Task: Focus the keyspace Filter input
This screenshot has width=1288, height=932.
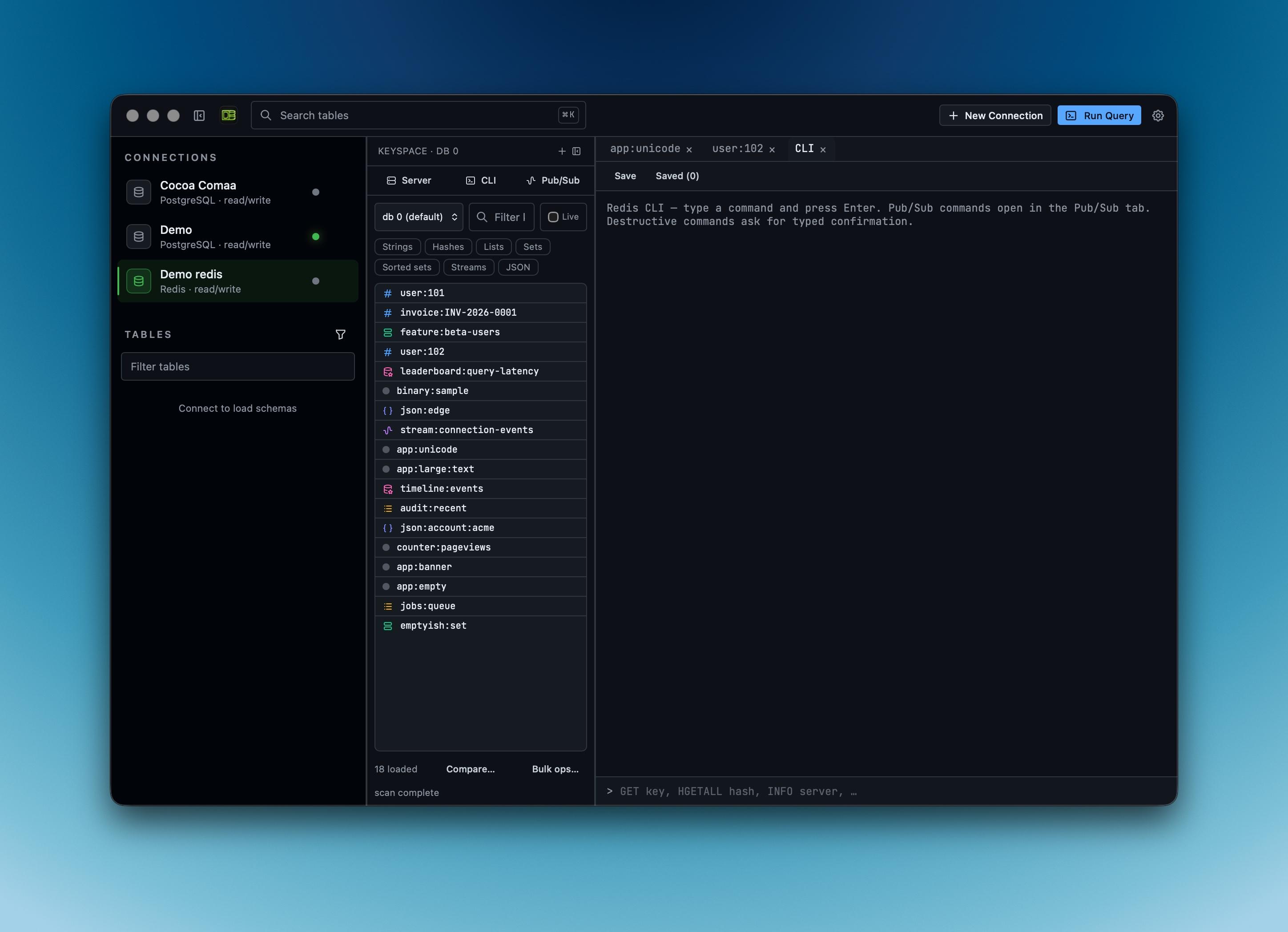Action: pos(501,217)
